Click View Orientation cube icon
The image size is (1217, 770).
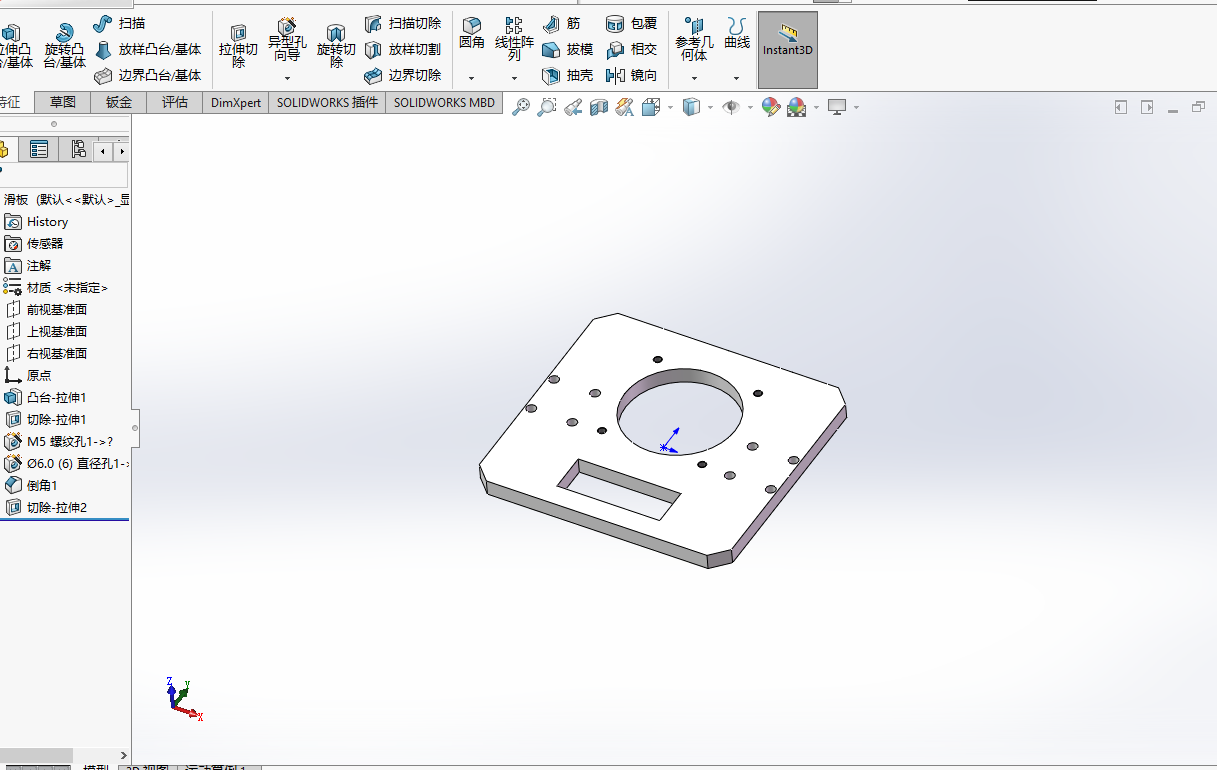650,107
